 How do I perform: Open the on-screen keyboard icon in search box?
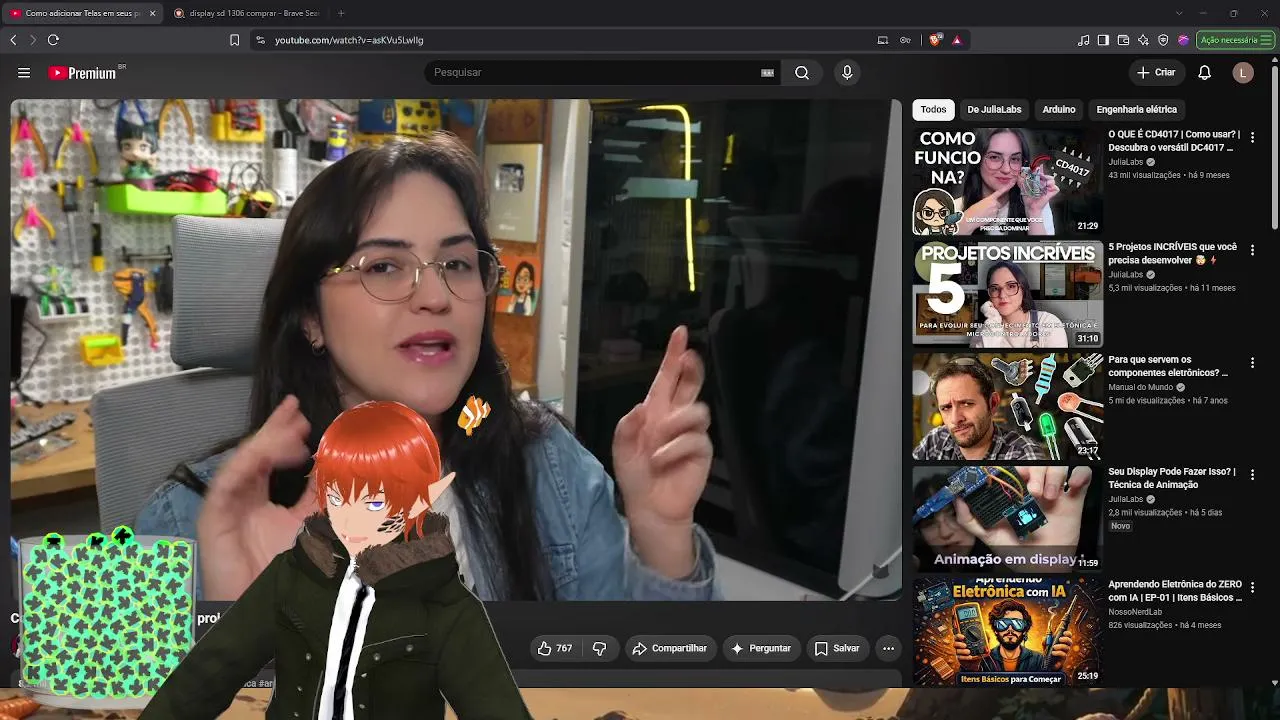point(768,73)
